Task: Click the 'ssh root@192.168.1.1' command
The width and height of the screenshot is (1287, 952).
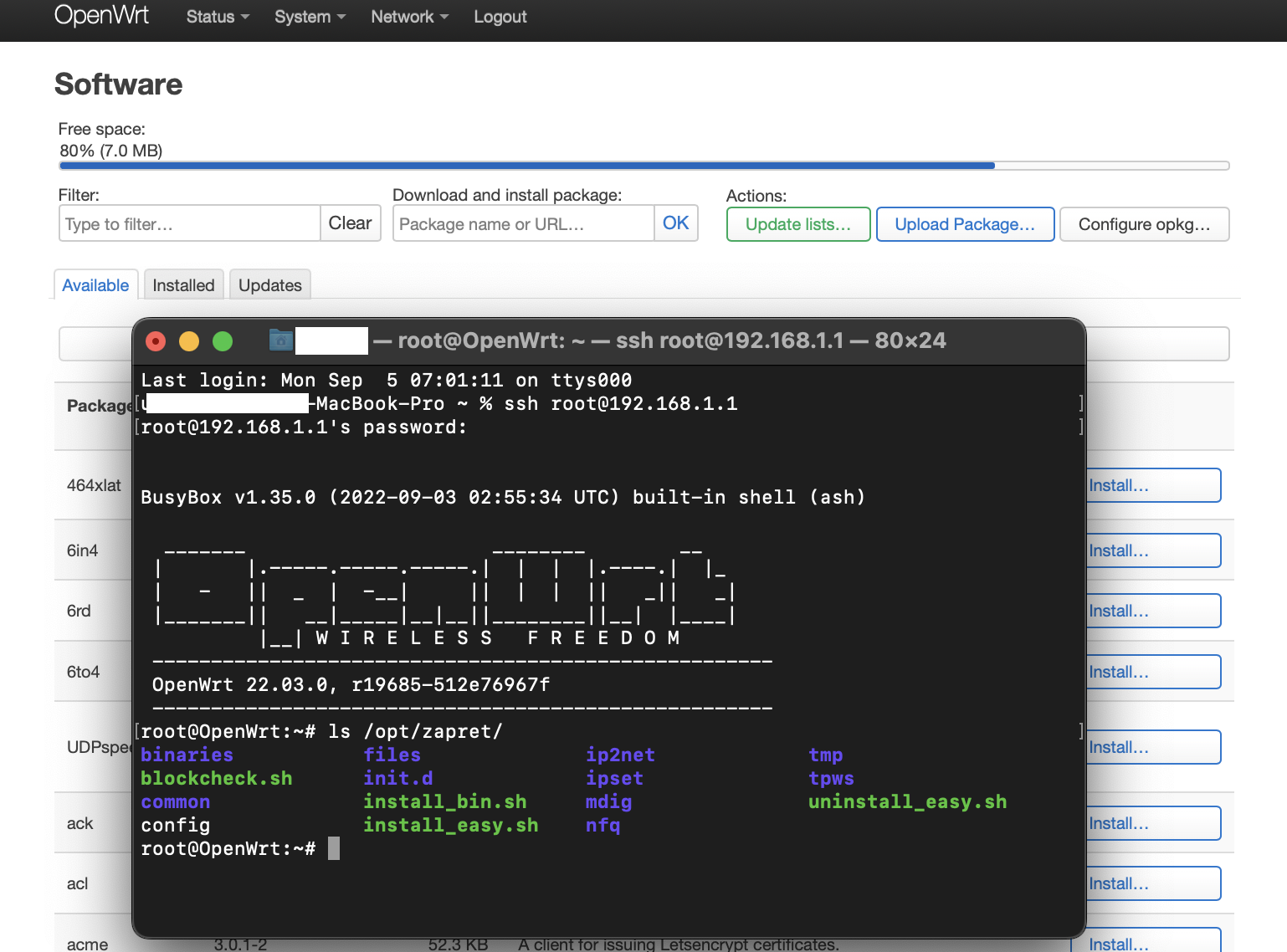Action: 621,403
